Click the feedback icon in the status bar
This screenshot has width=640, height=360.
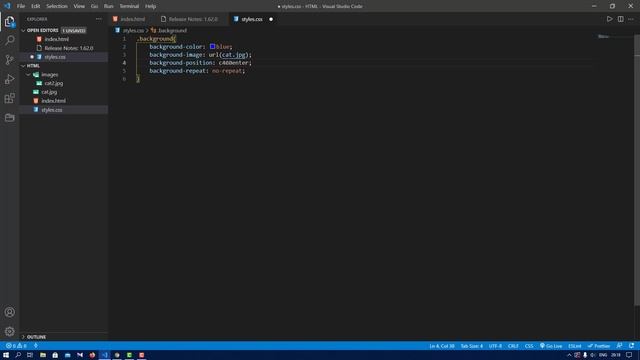coord(620,346)
